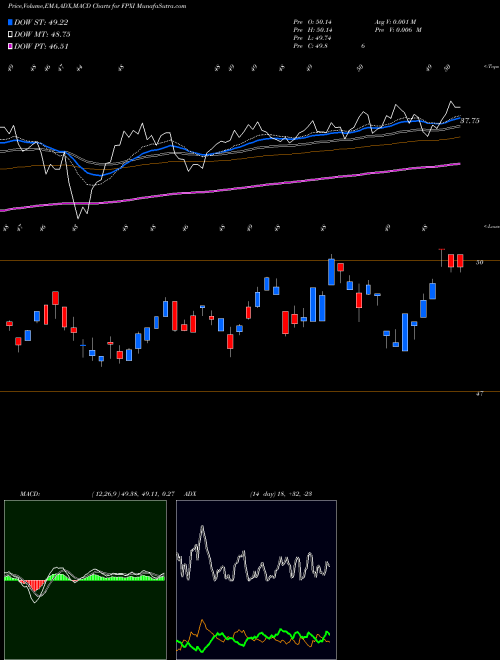The height and width of the screenshot is (660, 500).
Task: Click the 37.75 price label on EMA chart
Action: coord(470,121)
